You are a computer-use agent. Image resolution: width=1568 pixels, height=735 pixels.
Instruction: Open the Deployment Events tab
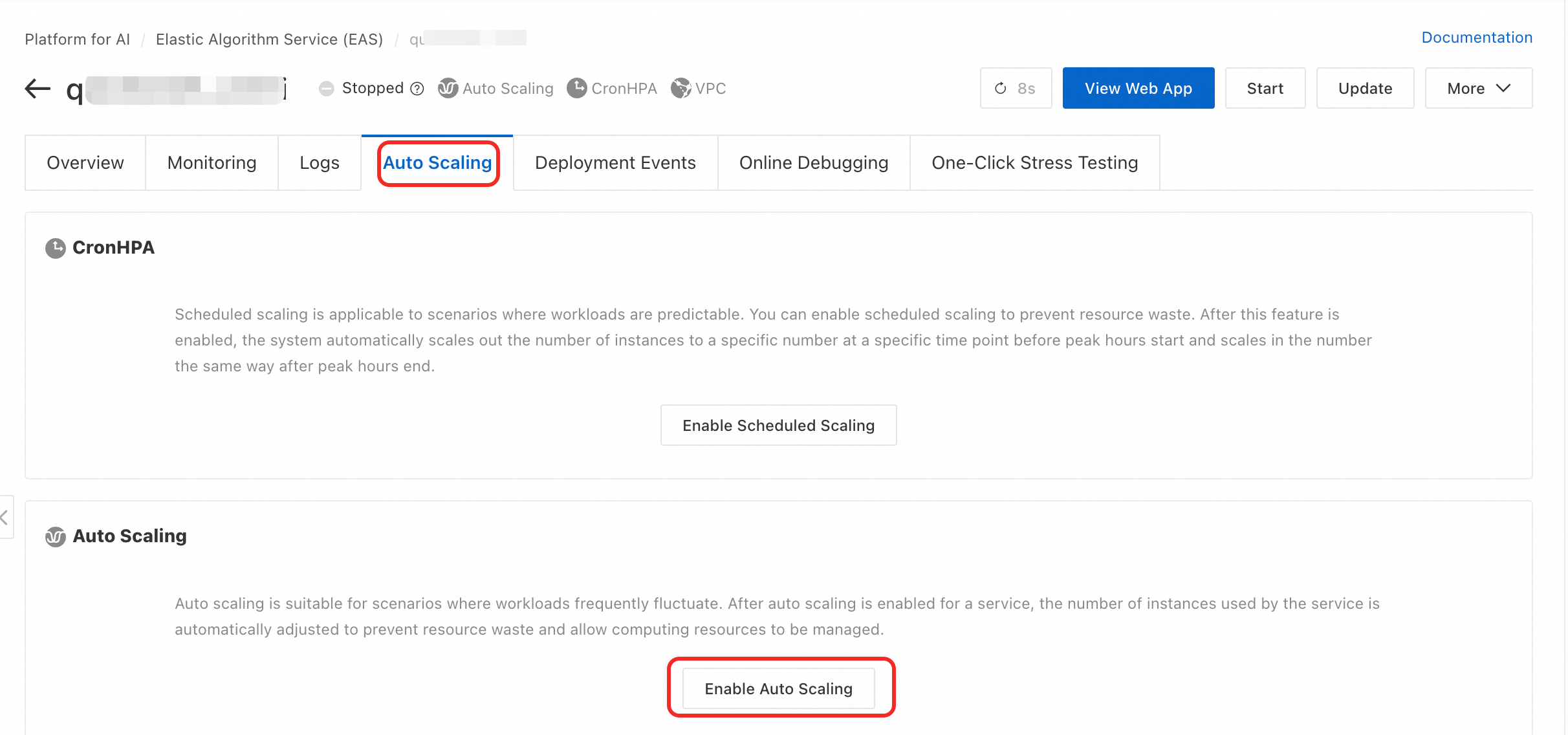point(615,163)
